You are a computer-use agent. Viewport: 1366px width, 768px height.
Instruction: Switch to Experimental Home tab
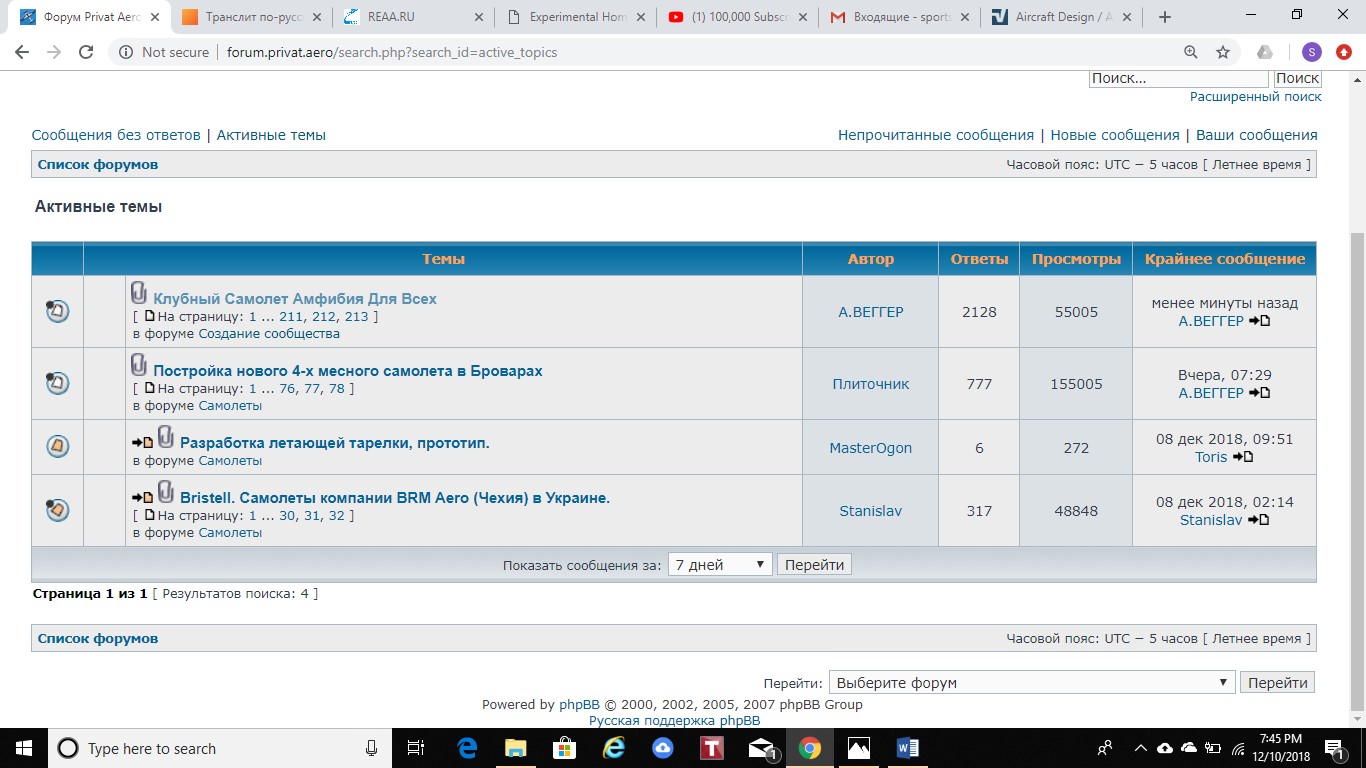pyautogui.click(x=577, y=17)
